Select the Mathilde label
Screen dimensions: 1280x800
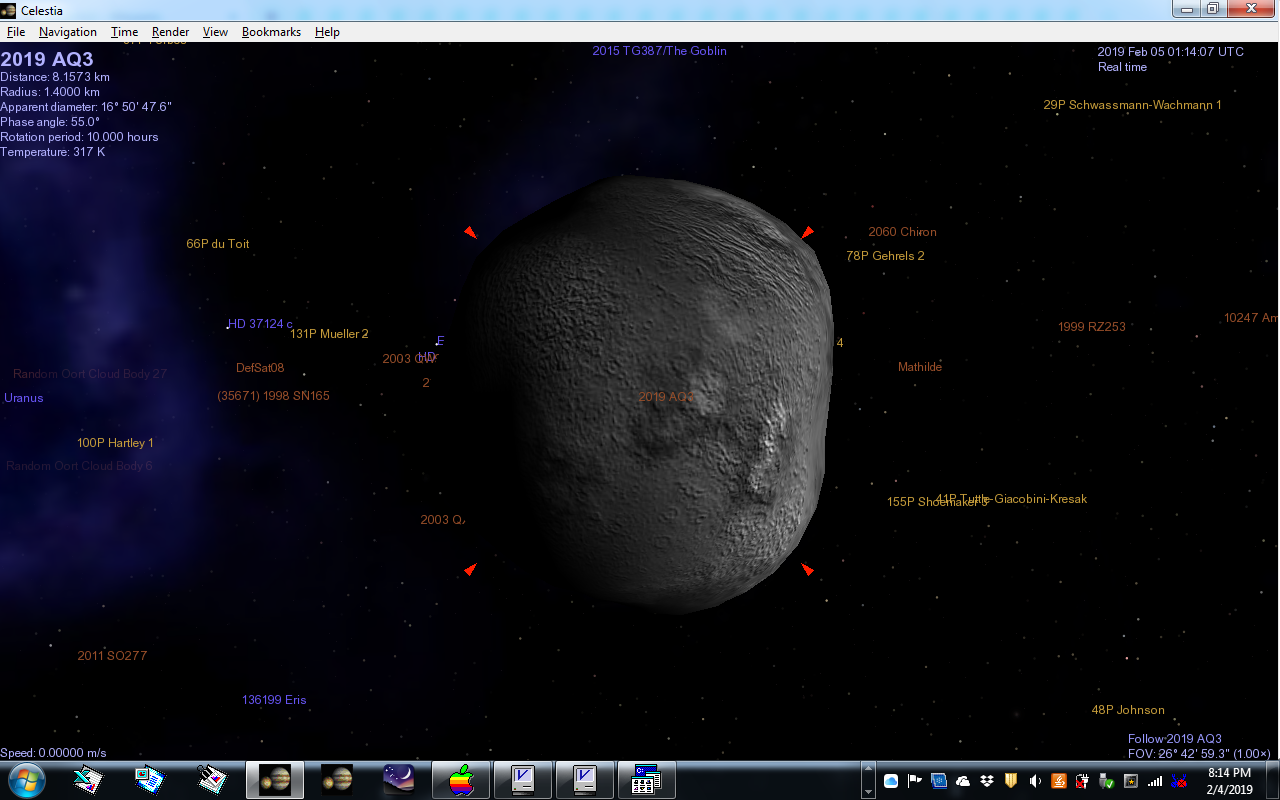[920, 367]
